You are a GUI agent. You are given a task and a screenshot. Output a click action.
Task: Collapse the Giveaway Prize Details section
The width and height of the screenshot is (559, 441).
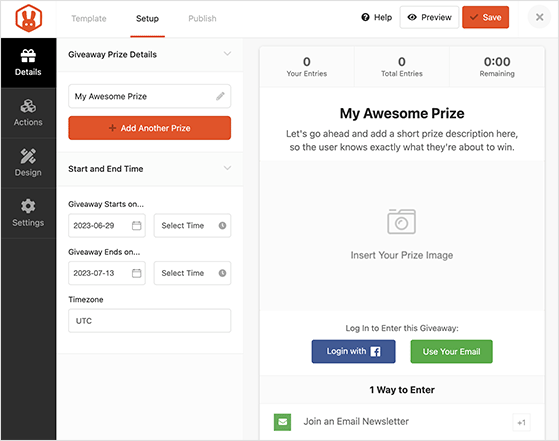pos(227,54)
